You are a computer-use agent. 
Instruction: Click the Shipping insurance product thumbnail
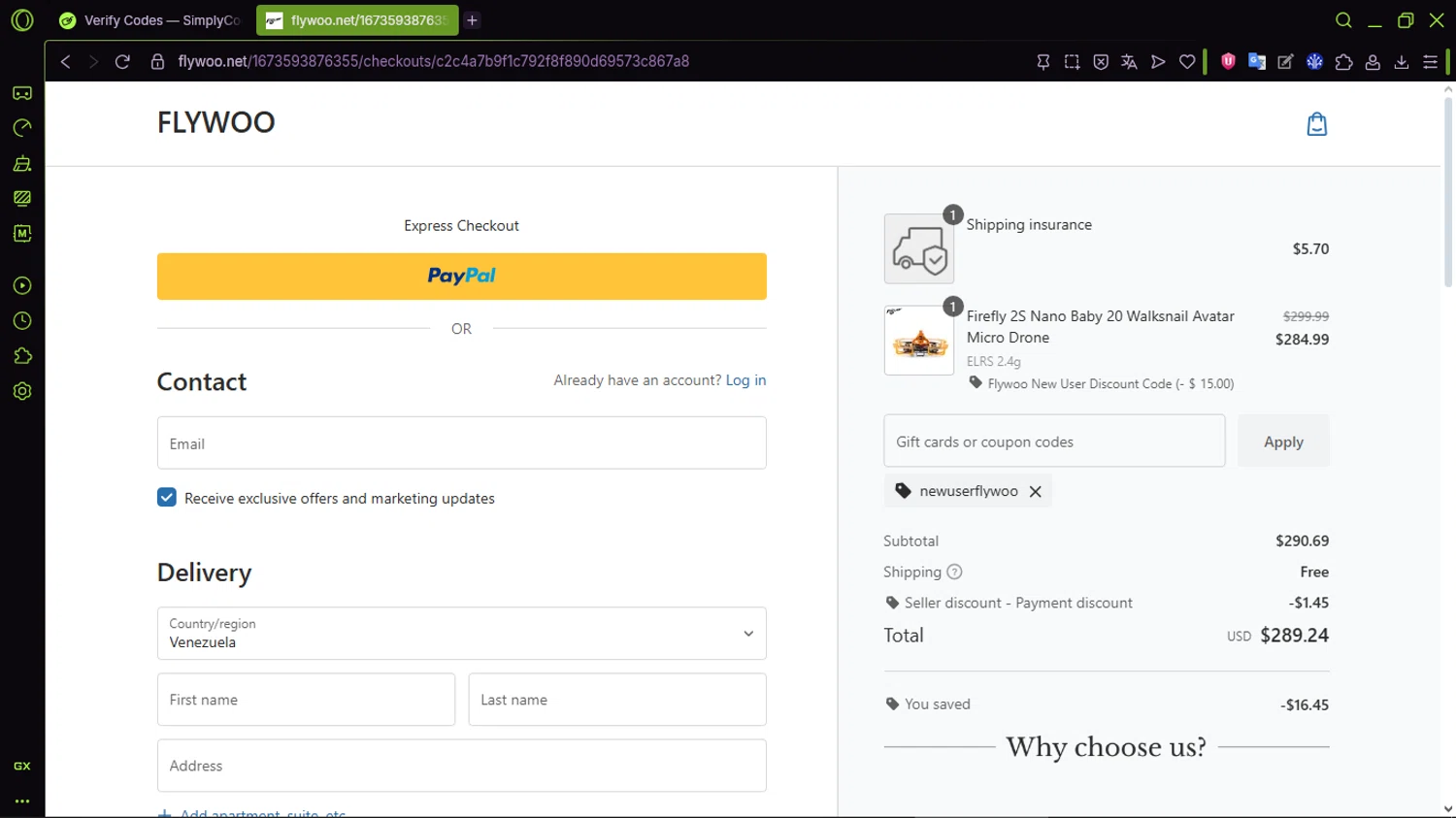coord(919,249)
